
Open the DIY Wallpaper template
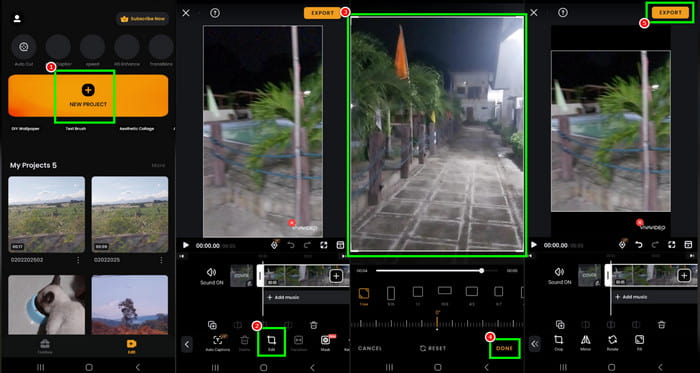[26, 128]
